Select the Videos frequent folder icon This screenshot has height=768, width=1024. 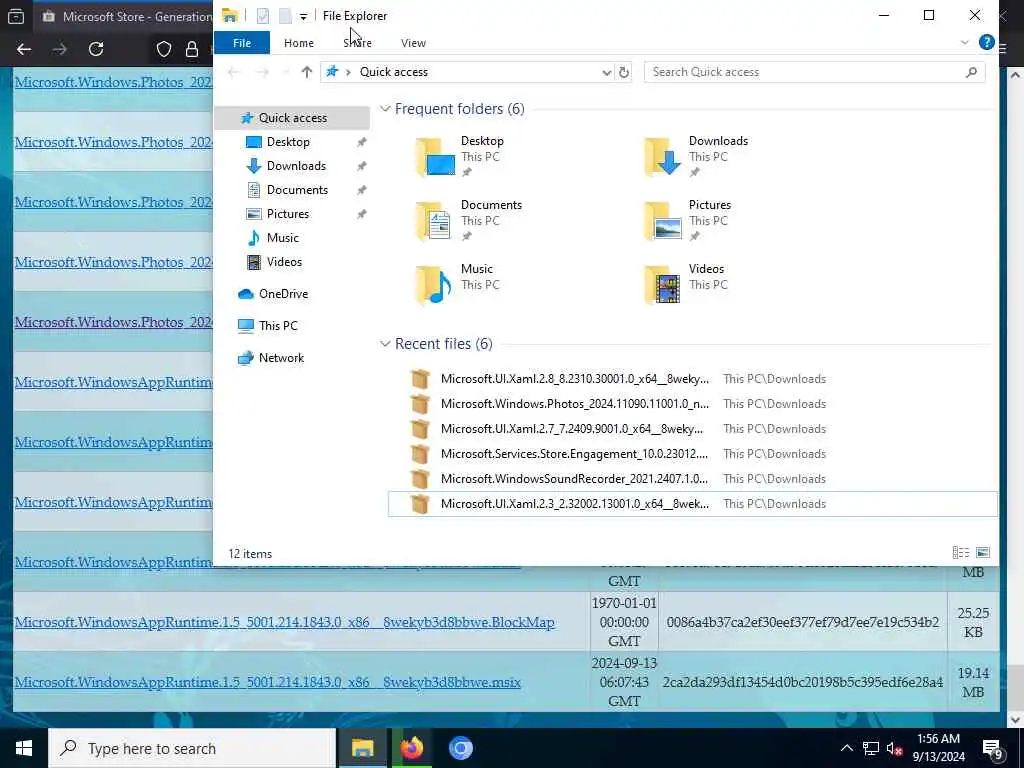coord(663,285)
